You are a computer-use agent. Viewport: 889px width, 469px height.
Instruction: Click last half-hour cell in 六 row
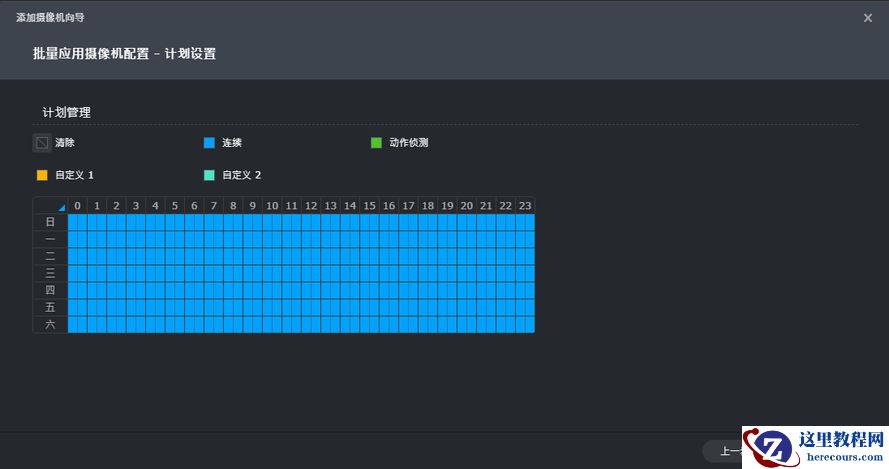click(530, 324)
